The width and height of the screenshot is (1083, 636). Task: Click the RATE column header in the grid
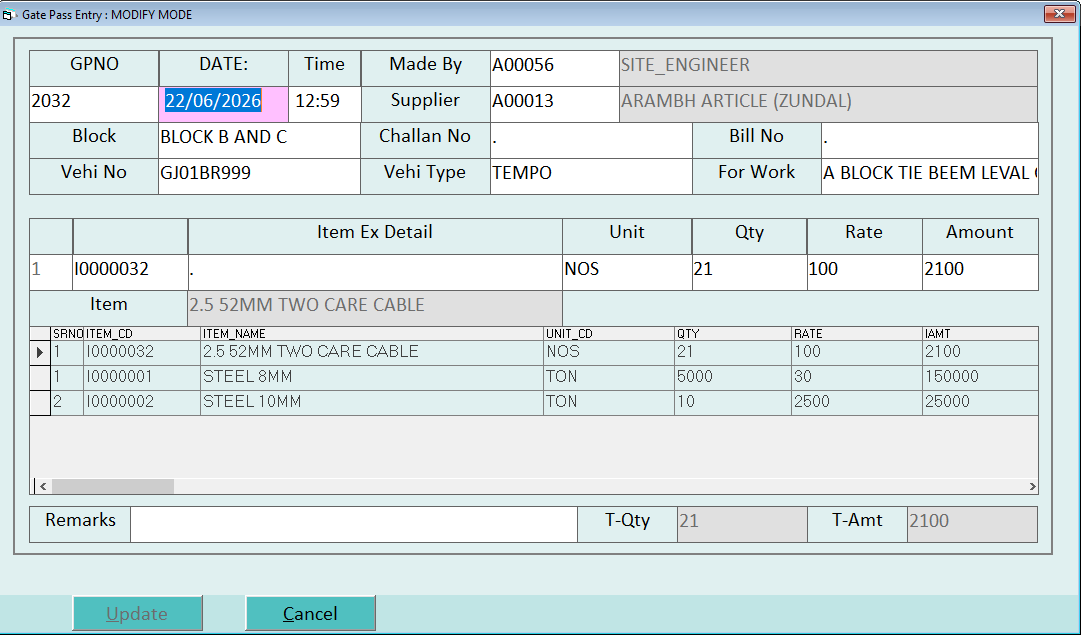857,334
